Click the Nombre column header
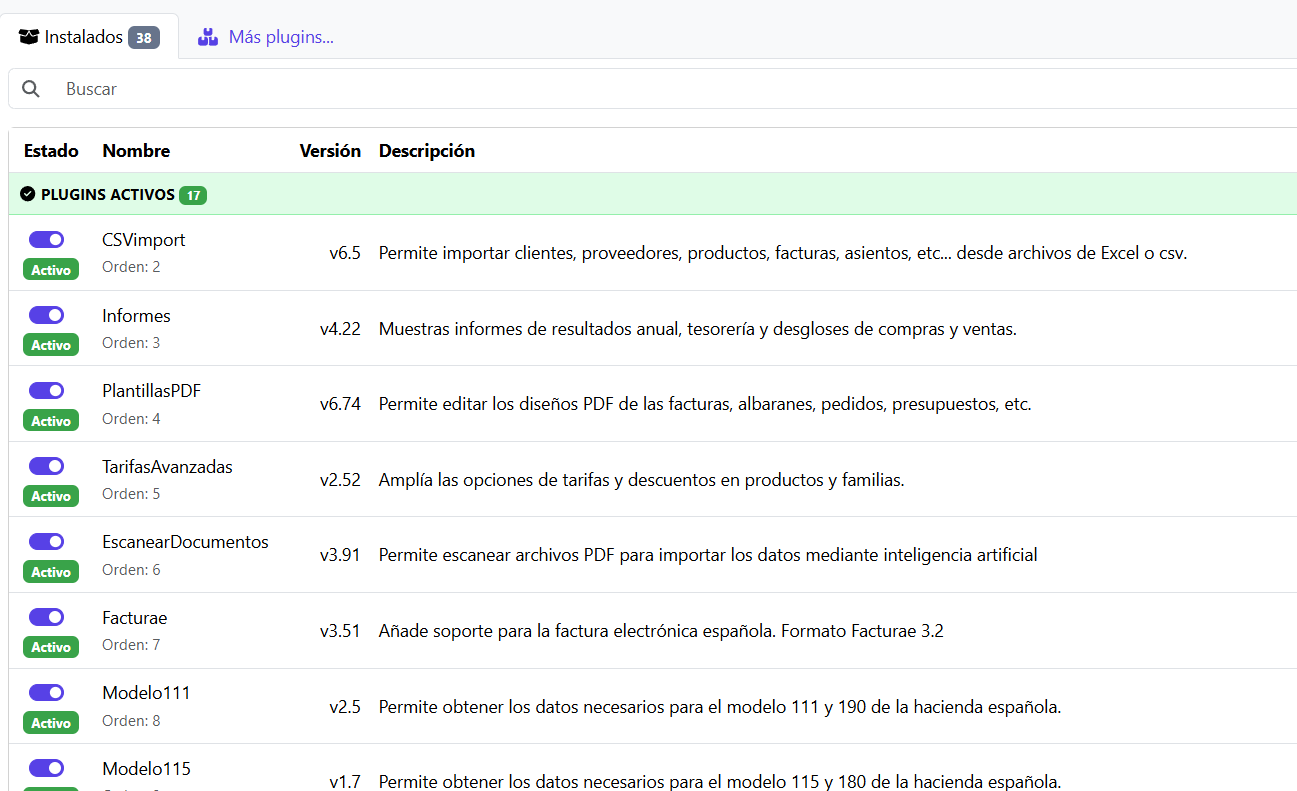Image resolution: width=1297 pixels, height=791 pixels. pos(136,151)
